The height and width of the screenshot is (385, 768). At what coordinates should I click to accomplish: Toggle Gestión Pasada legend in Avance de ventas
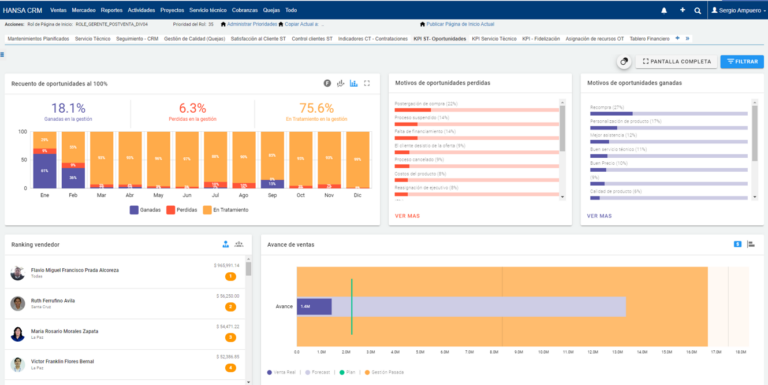tap(385, 373)
